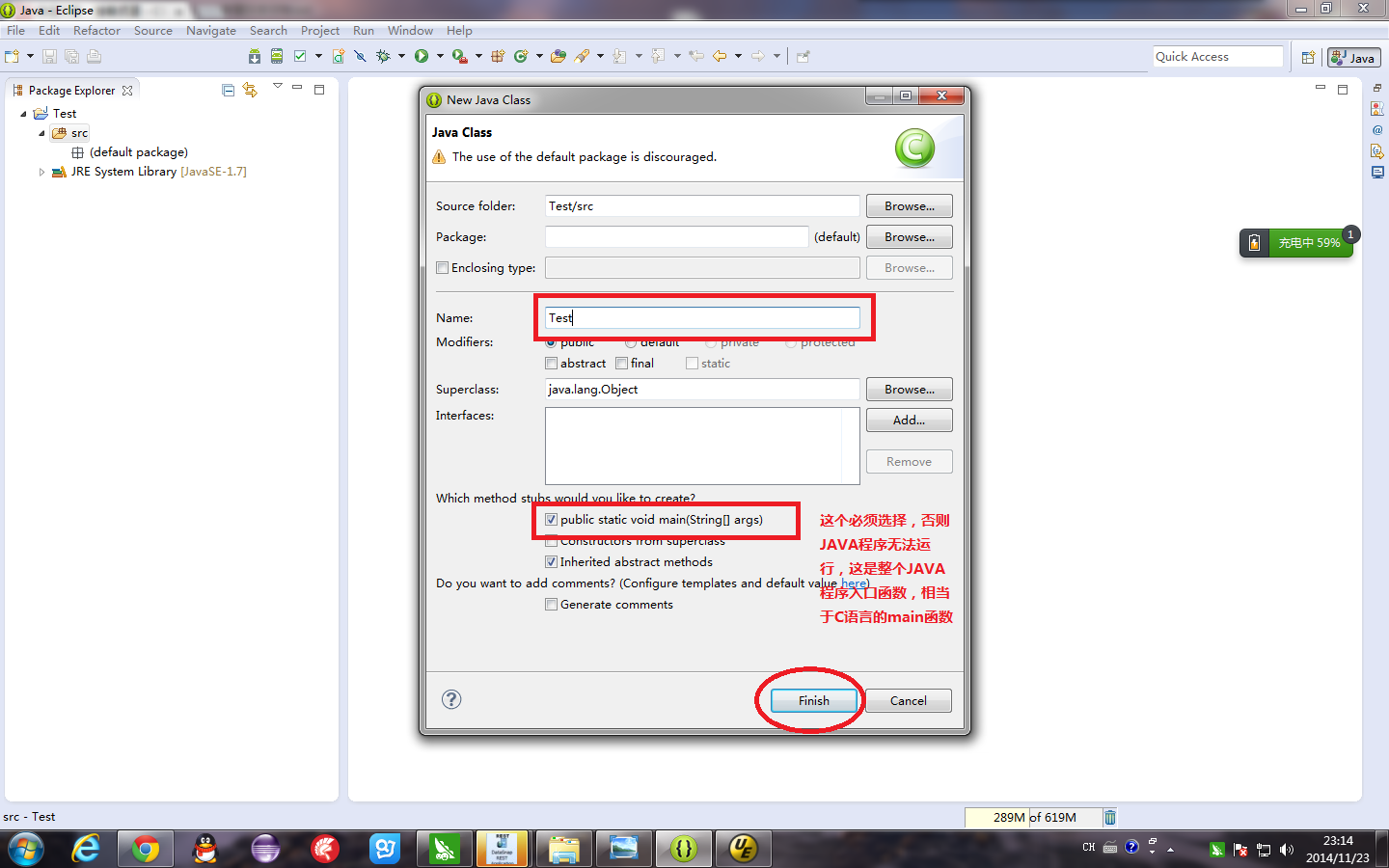Click the Run External Tools icon
Viewport: 1389px width, 868px height.
(x=460, y=56)
